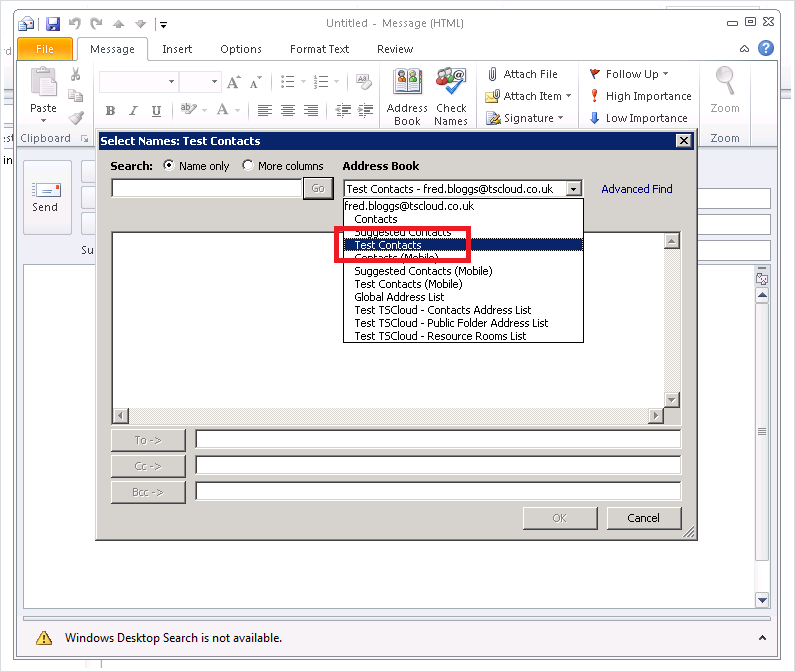
Task: Click the Grow Font icon
Action: pos(233,82)
